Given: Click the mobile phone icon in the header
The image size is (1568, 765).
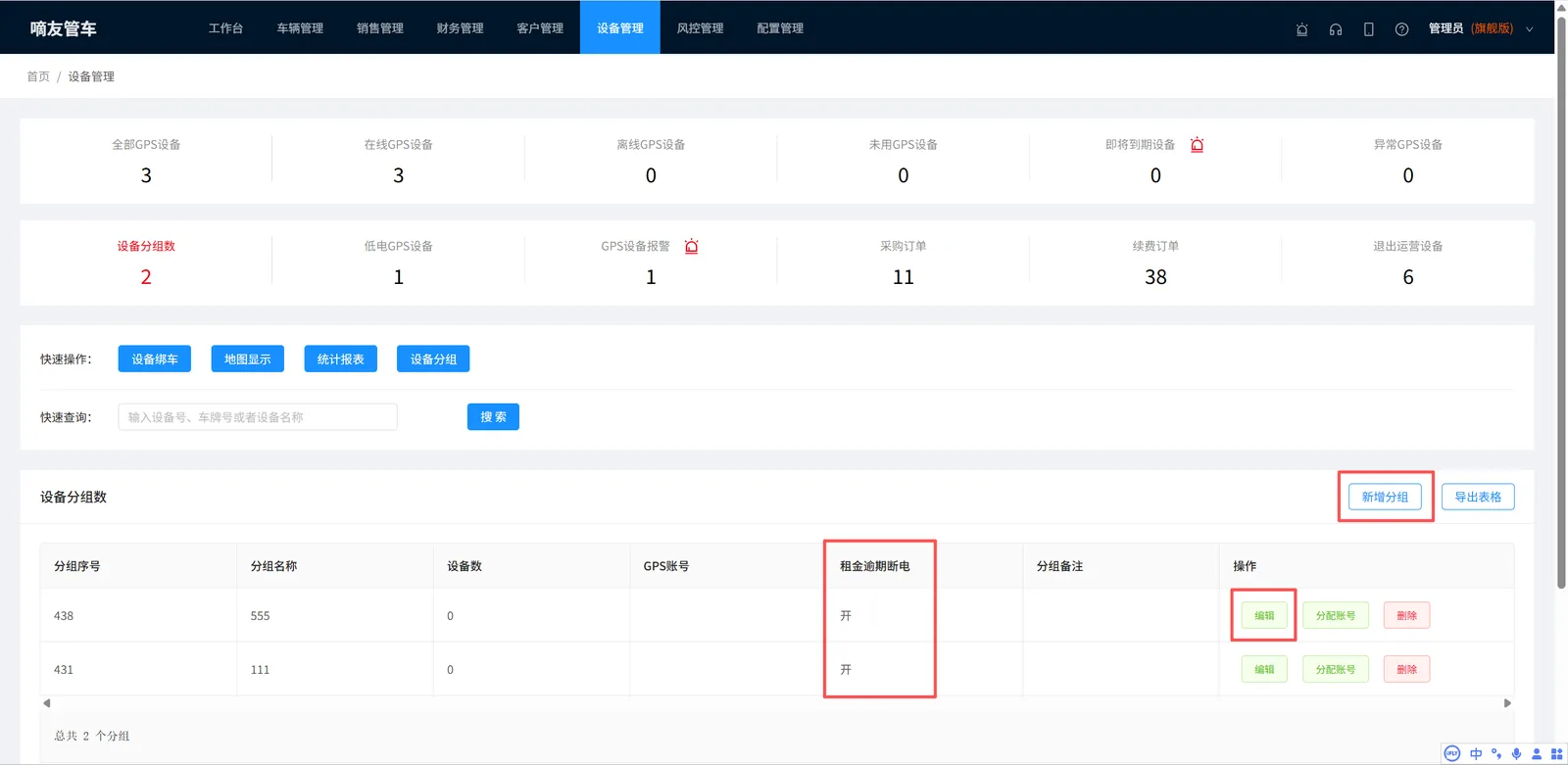Looking at the screenshot, I should pyautogui.click(x=1368, y=29).
